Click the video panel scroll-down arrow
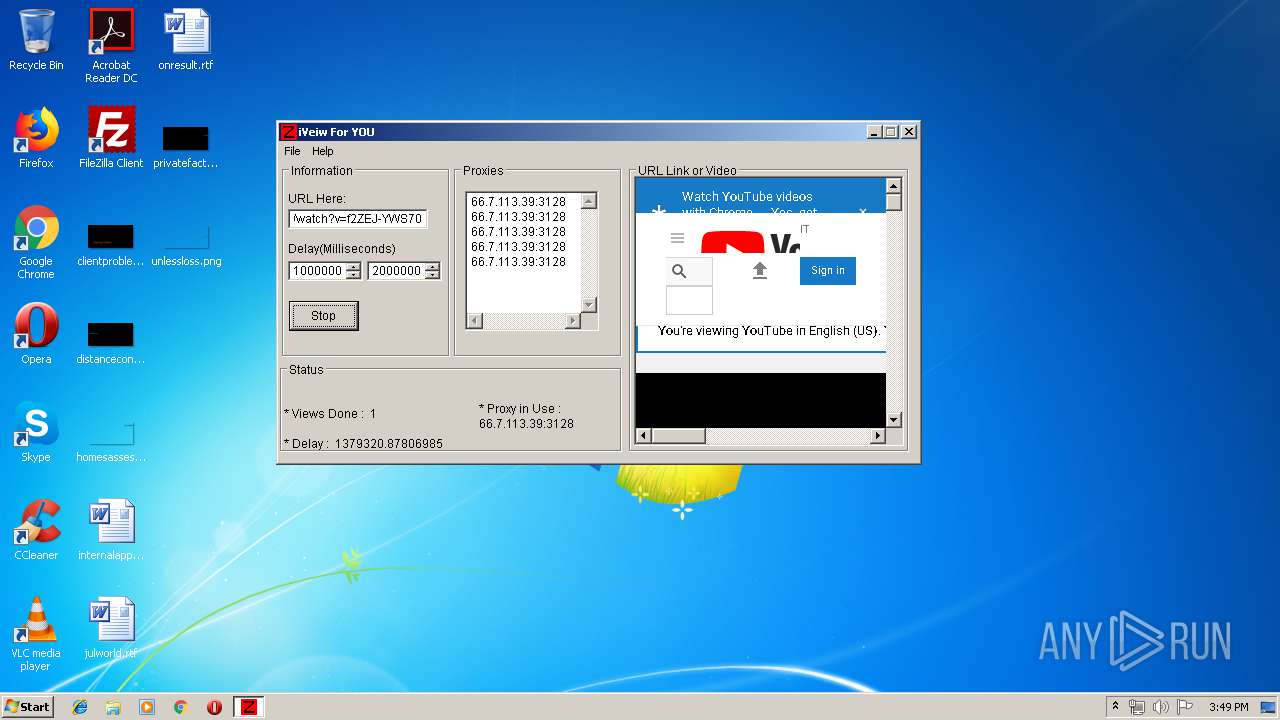The height and width of the screenshot is (720, 1280). 894,420
